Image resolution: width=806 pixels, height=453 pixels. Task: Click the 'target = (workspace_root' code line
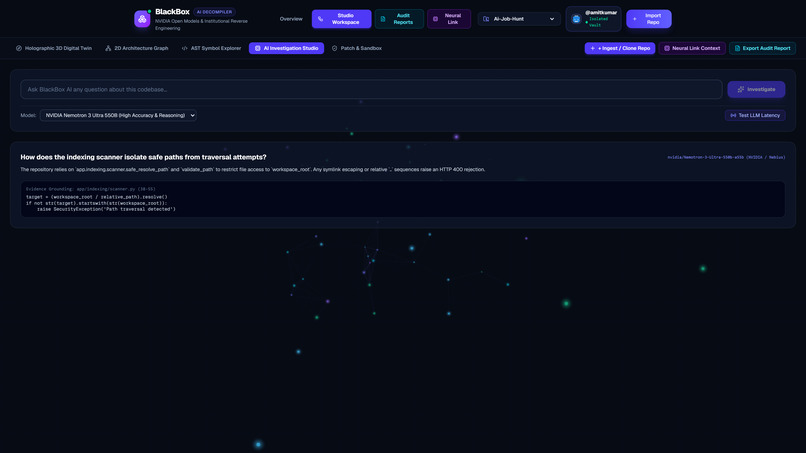click(97, 197)
